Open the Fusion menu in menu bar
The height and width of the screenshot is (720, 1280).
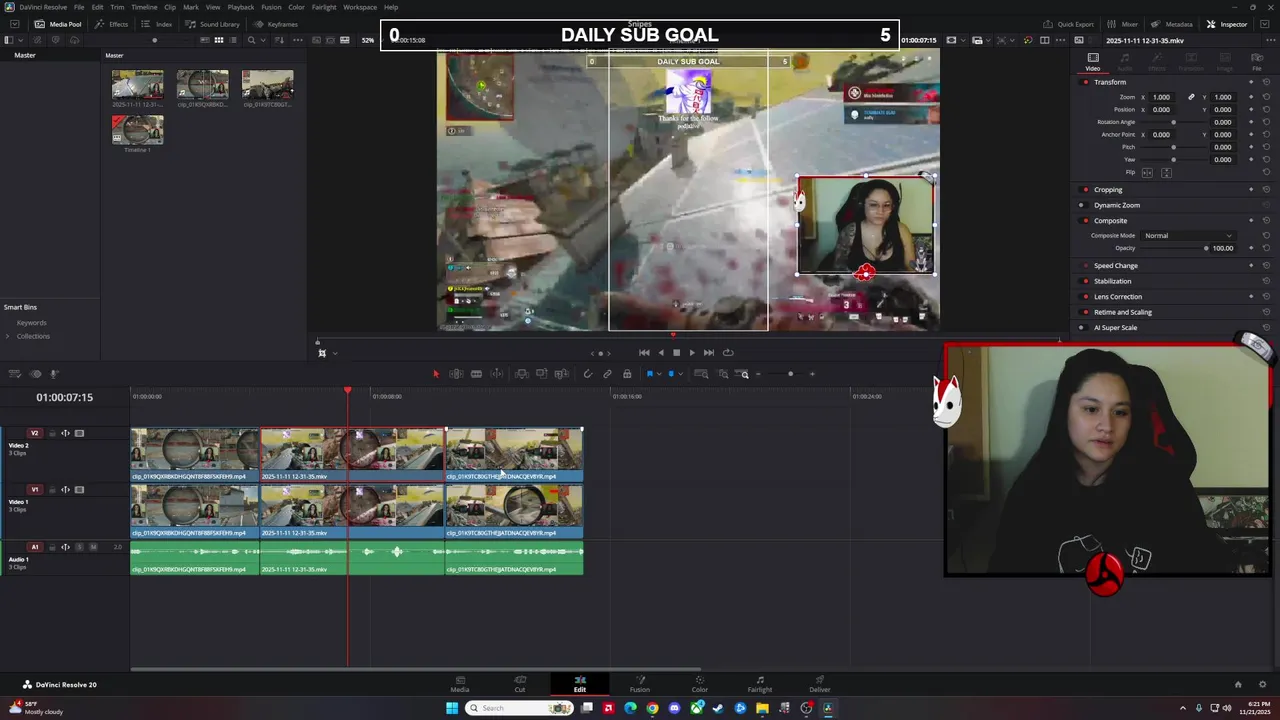[x=271, y=7]
